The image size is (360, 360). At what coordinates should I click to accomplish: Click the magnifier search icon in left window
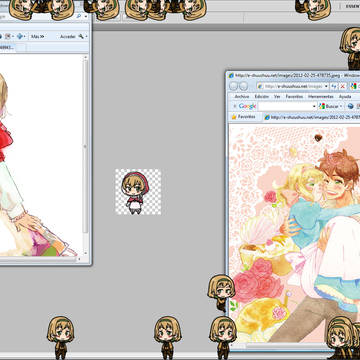click(x=78, y=16)
